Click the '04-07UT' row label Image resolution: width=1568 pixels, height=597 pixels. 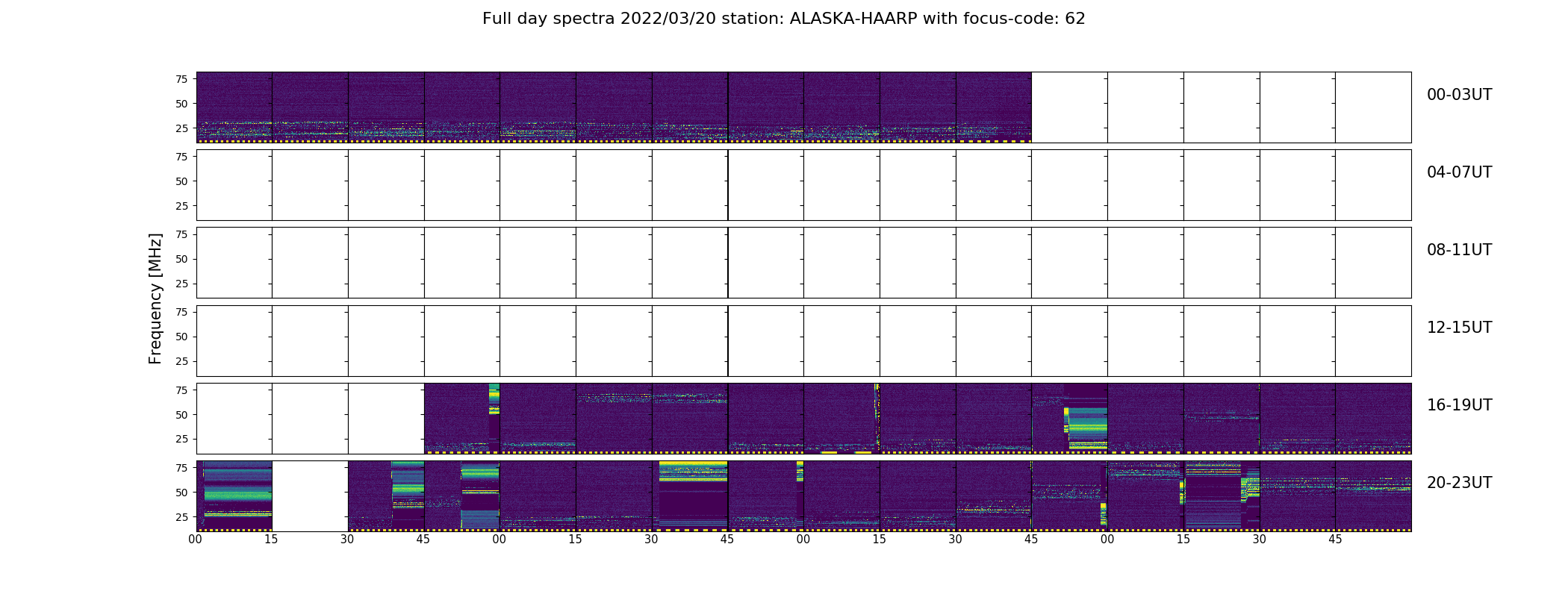tap(1459, 172)
